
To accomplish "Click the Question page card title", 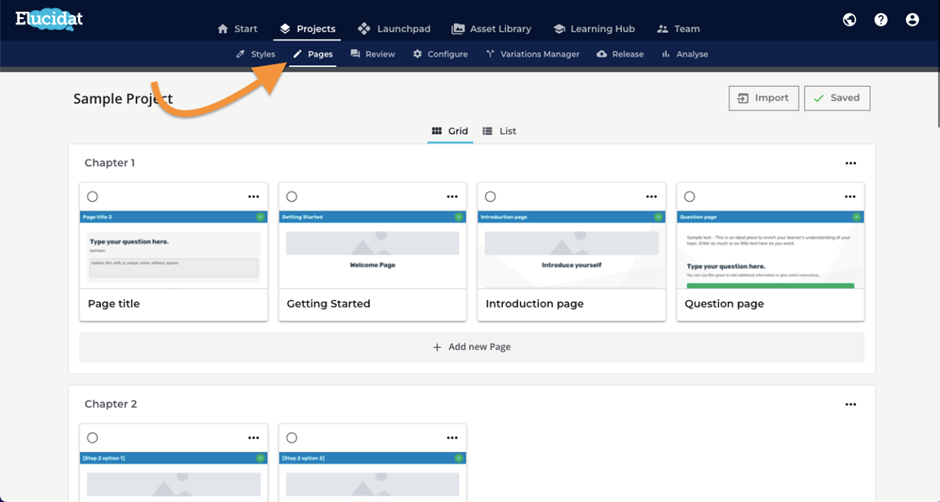I will click(724, 303).
